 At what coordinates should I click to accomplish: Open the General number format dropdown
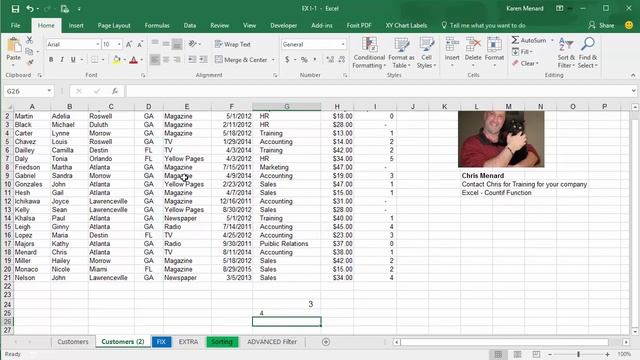(x=343, y=44)
